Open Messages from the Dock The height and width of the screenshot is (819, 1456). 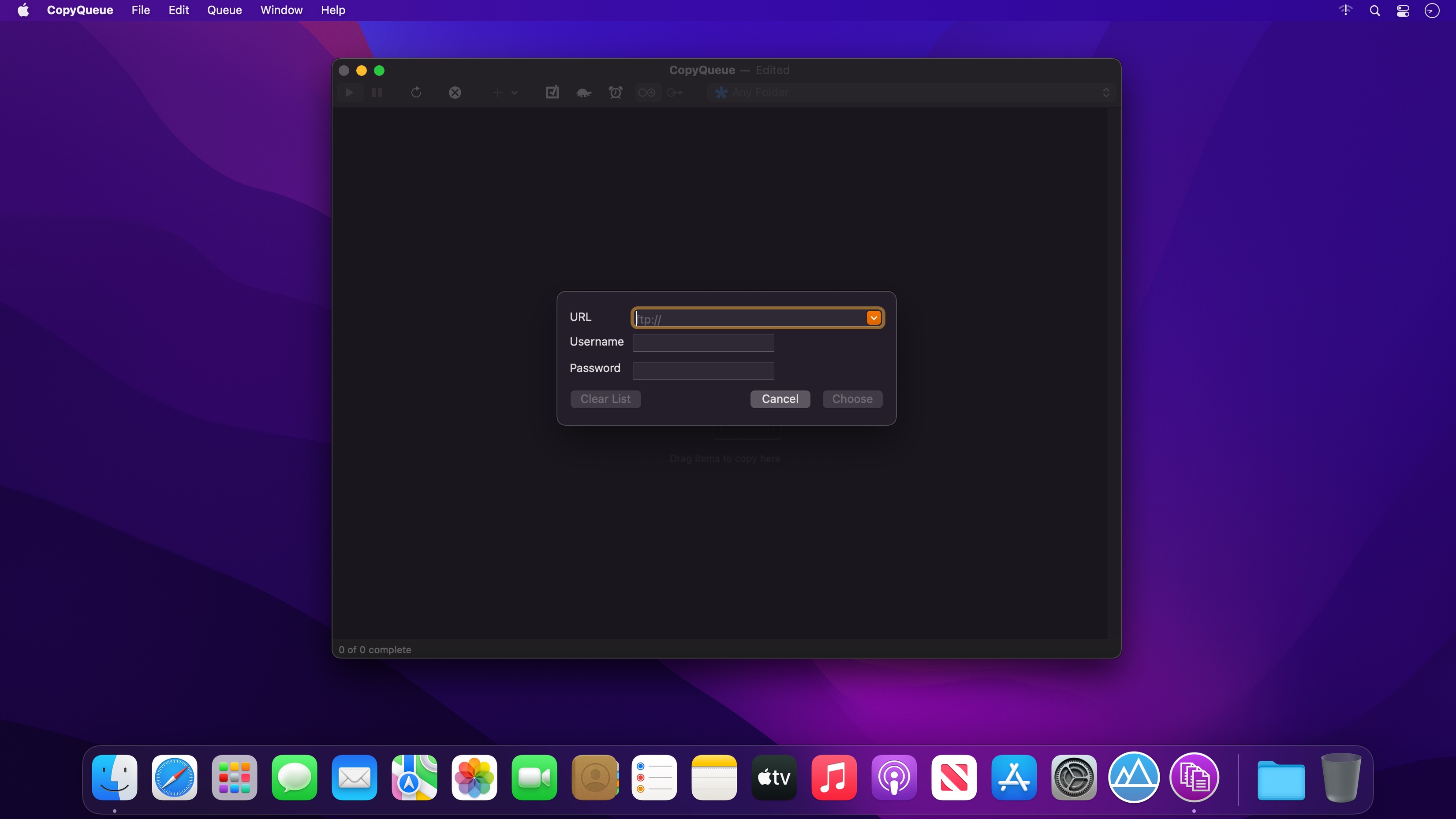(295, 778)
